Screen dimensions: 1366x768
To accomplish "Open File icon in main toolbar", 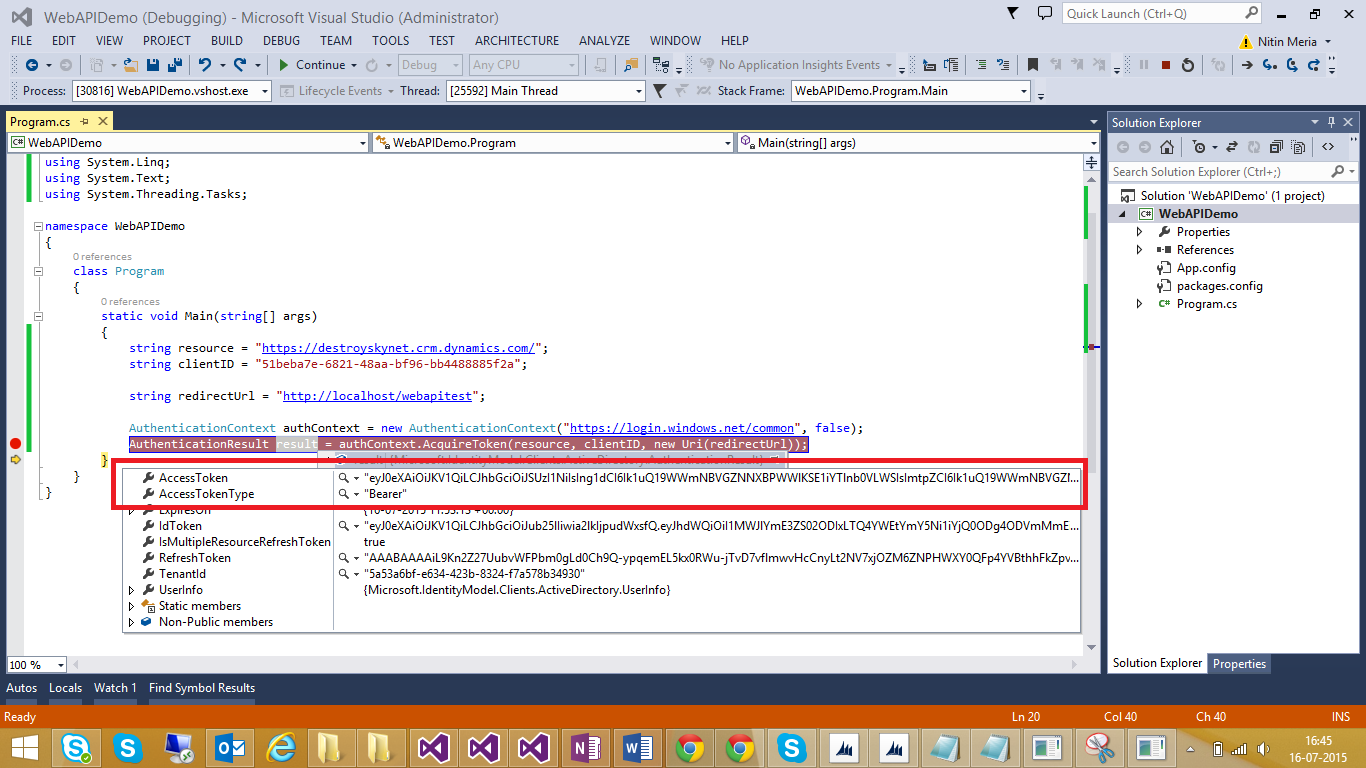I will [x=131, y=65].
